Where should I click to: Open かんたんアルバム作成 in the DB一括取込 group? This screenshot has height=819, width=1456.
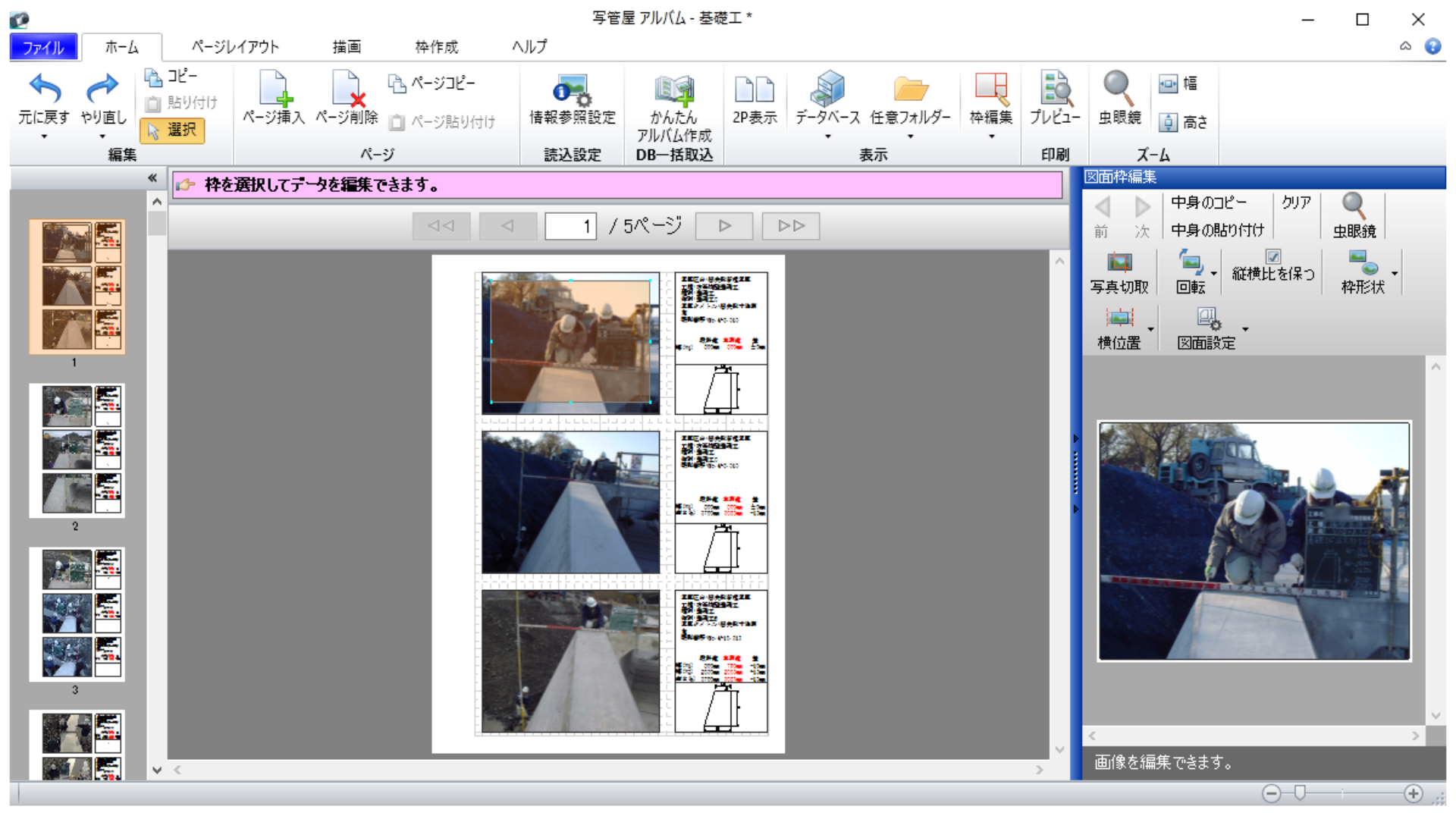click(x=673, y=106)
